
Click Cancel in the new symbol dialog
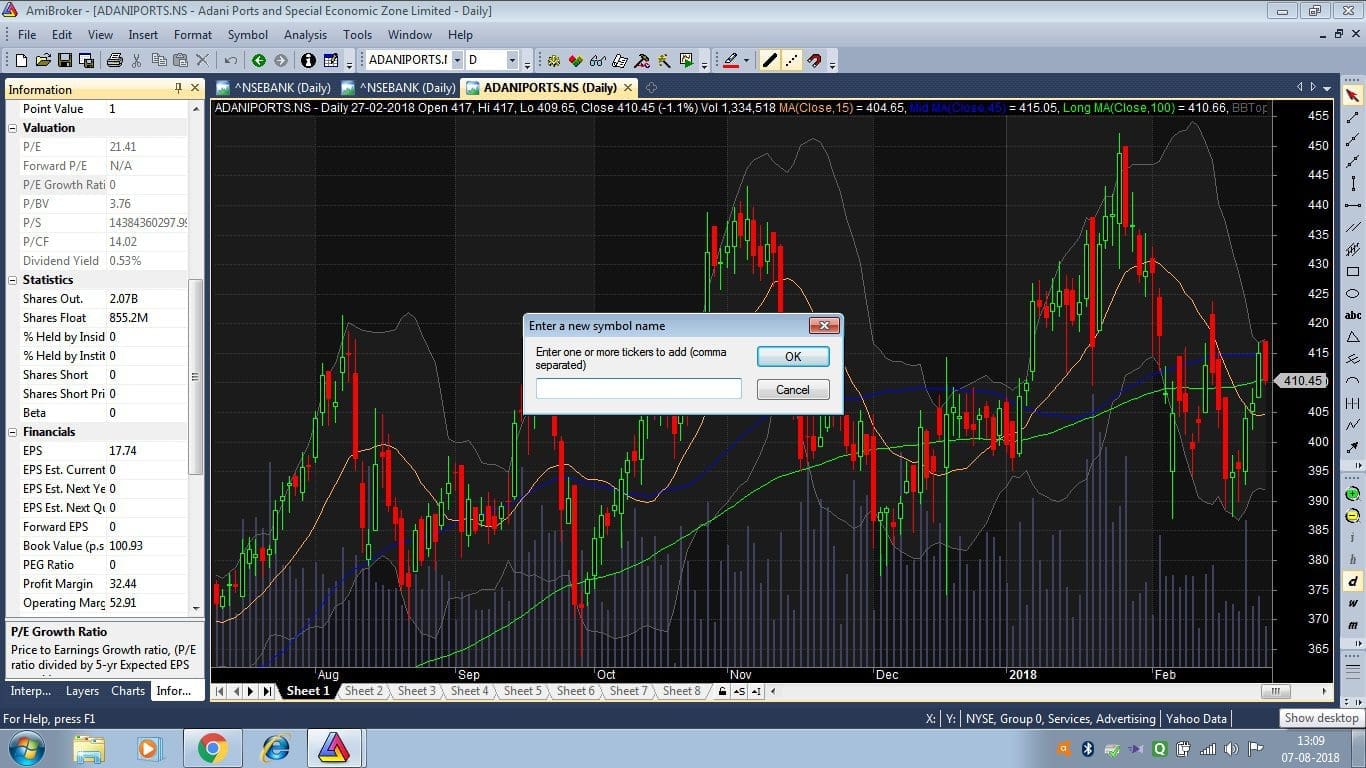pyautogui.click(x=793, y=389)
